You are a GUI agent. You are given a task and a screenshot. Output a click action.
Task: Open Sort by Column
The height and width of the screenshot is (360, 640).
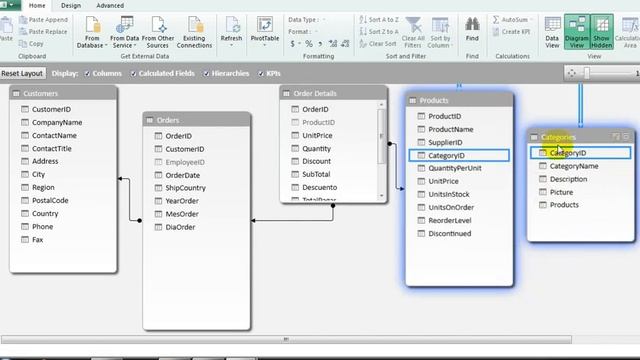[x=440, y=32]
